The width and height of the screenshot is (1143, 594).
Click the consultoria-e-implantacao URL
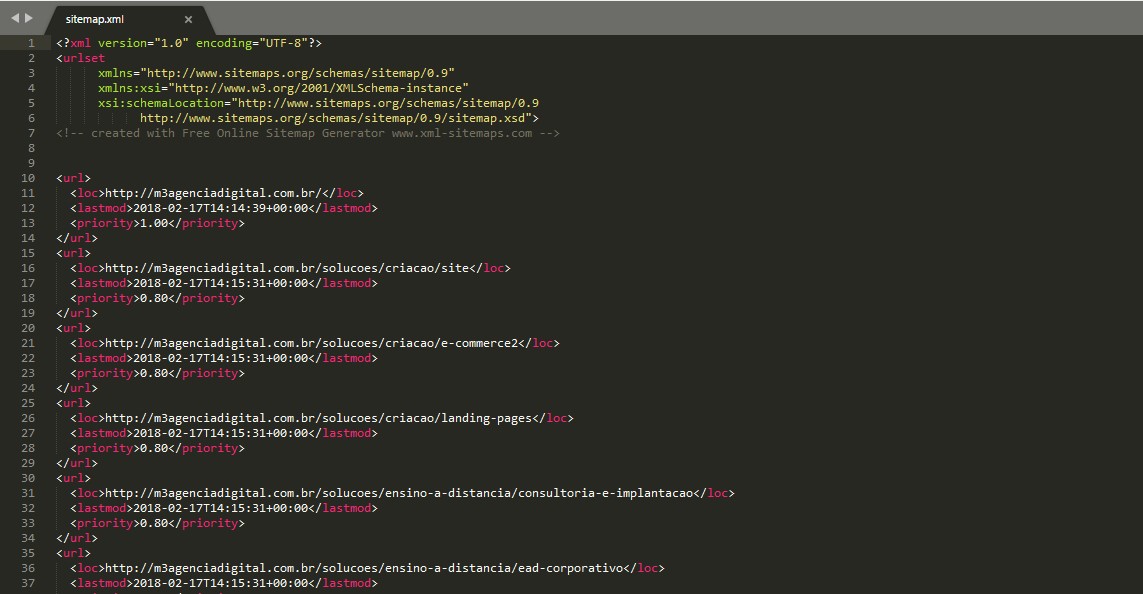click(398, 493)
